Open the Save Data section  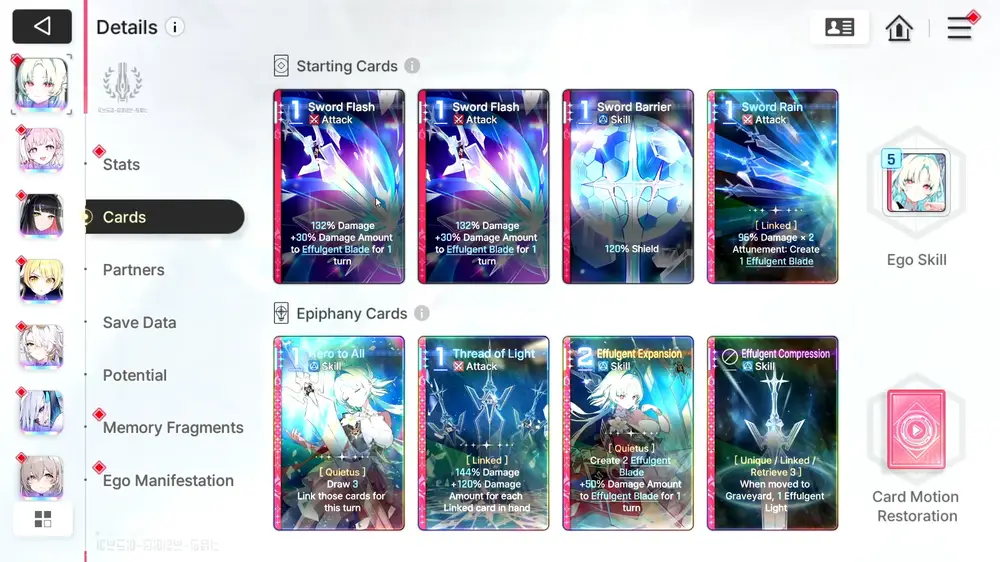click(139, 323)
